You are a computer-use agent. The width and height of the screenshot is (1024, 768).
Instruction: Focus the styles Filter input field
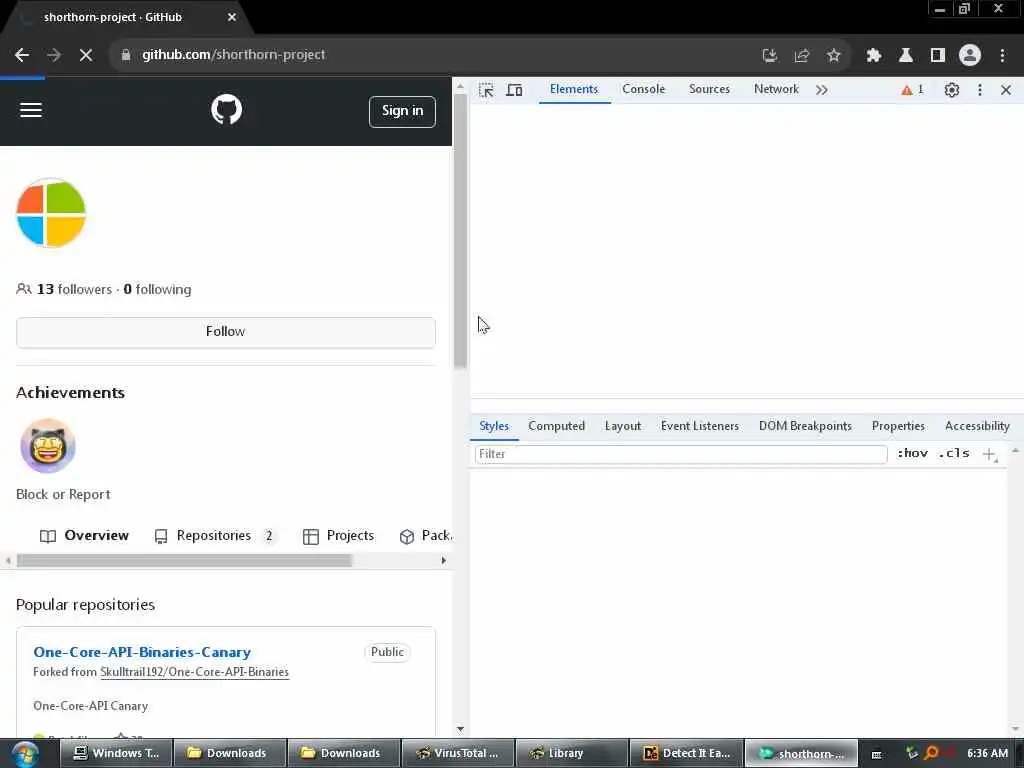pos(680,454)
